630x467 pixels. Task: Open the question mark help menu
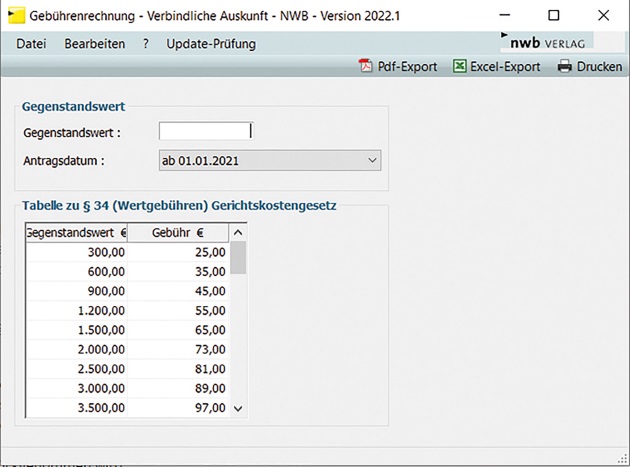click(x=146, y=44)
